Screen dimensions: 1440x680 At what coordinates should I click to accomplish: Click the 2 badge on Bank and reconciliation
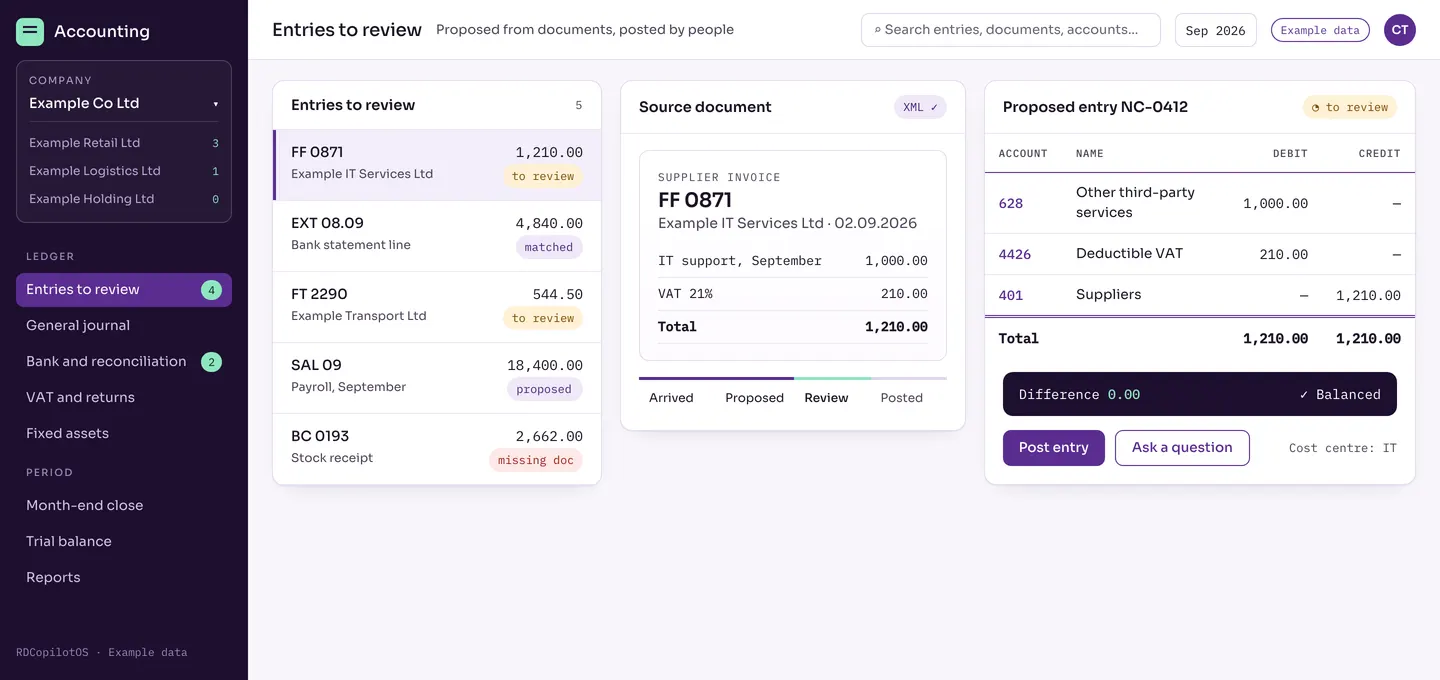click(211, 362)
